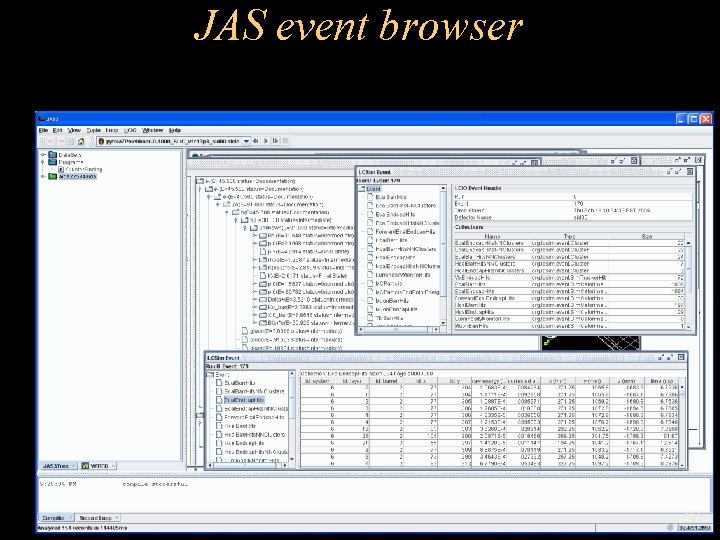Collapse the Z0 node in MC particle tree
720x540 pixels.
(218, 204)
